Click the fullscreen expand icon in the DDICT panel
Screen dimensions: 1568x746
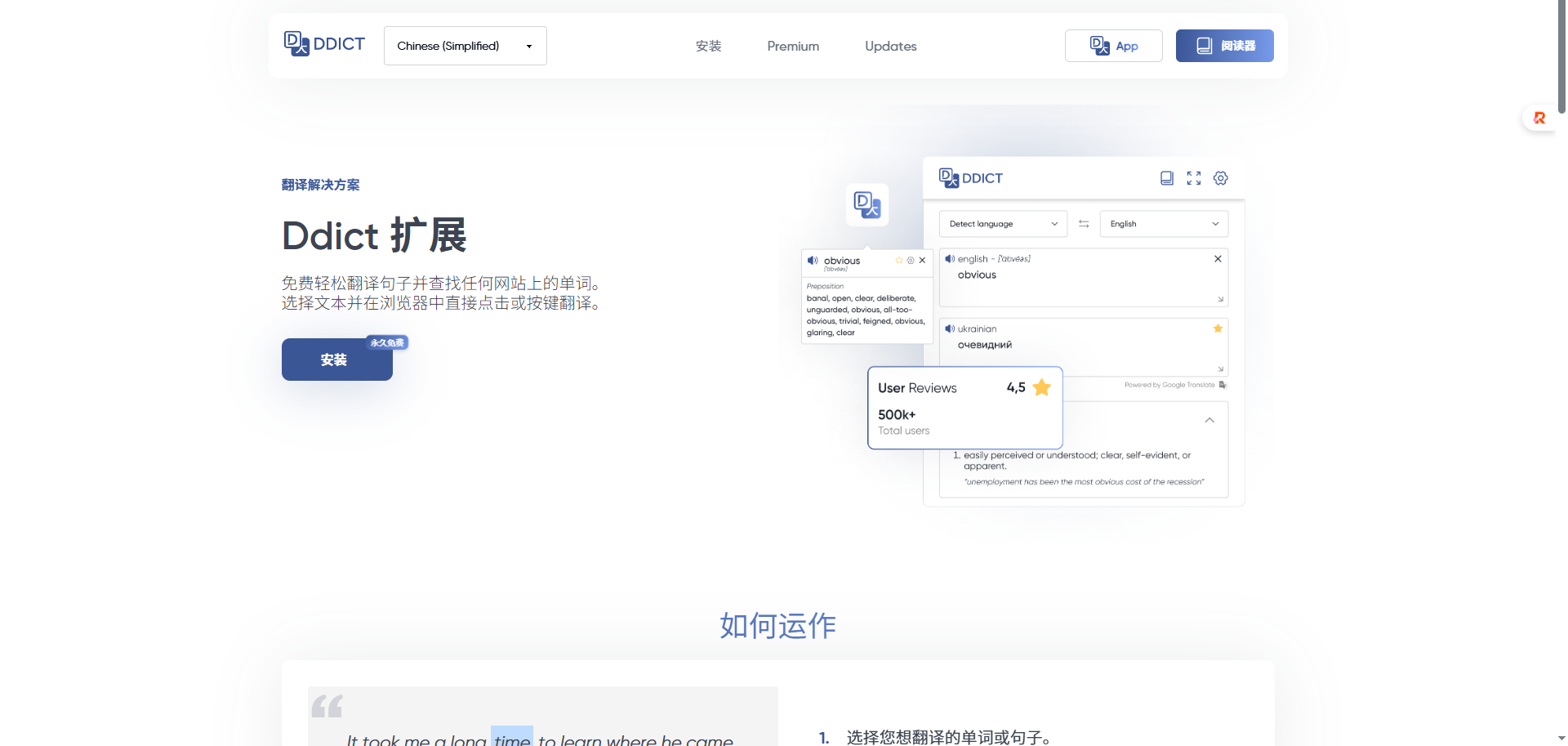tap(1194, 178)
